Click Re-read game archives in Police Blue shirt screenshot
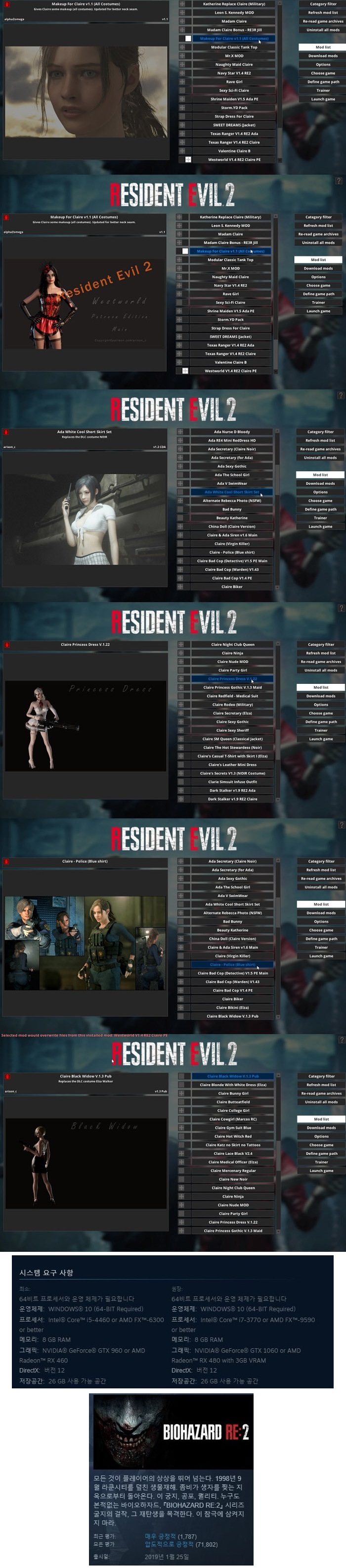Screen dimensions: 346x1568 tap(321, 878)
